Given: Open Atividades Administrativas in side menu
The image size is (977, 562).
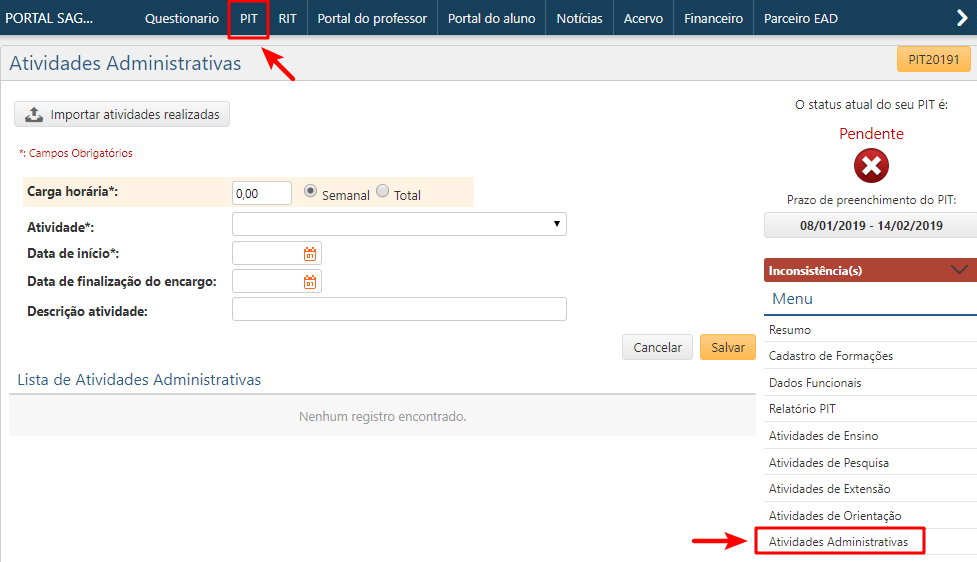Looking at the screenshot, I should [x=838, y=542].
